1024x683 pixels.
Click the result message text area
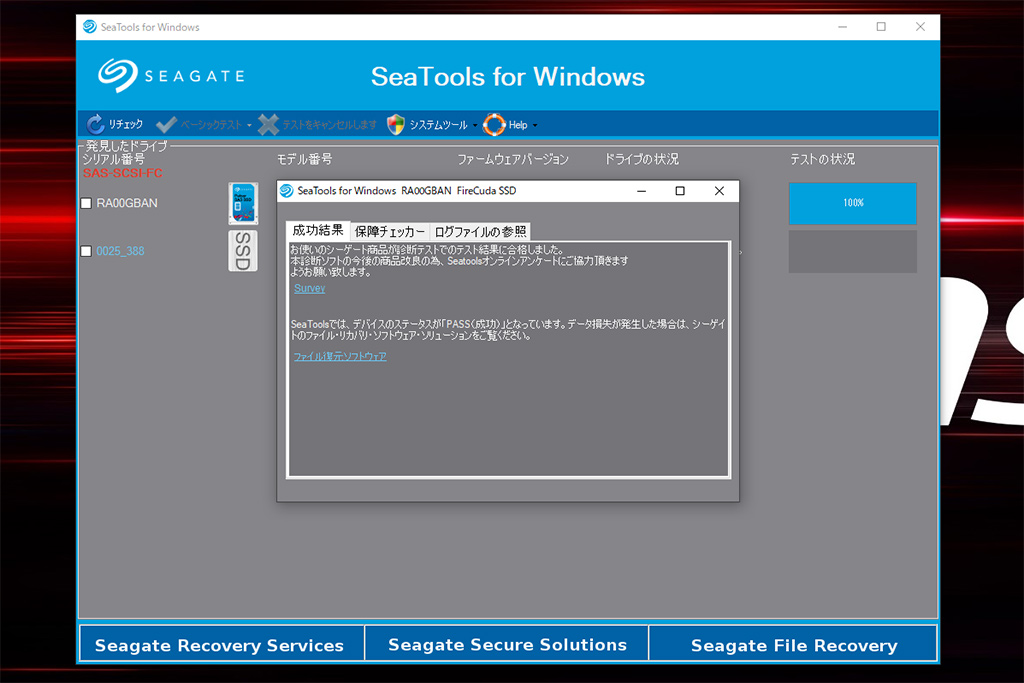[509, 360]
